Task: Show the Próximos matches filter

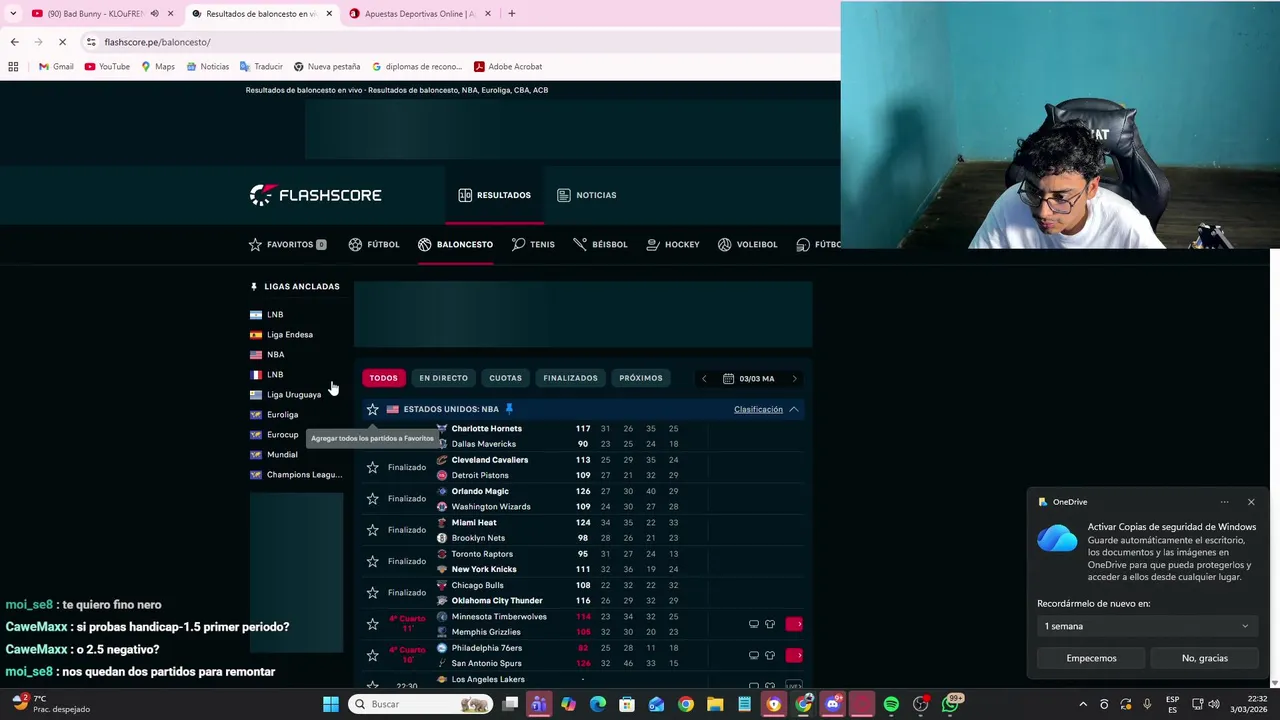Action: (x=640, y=378)
